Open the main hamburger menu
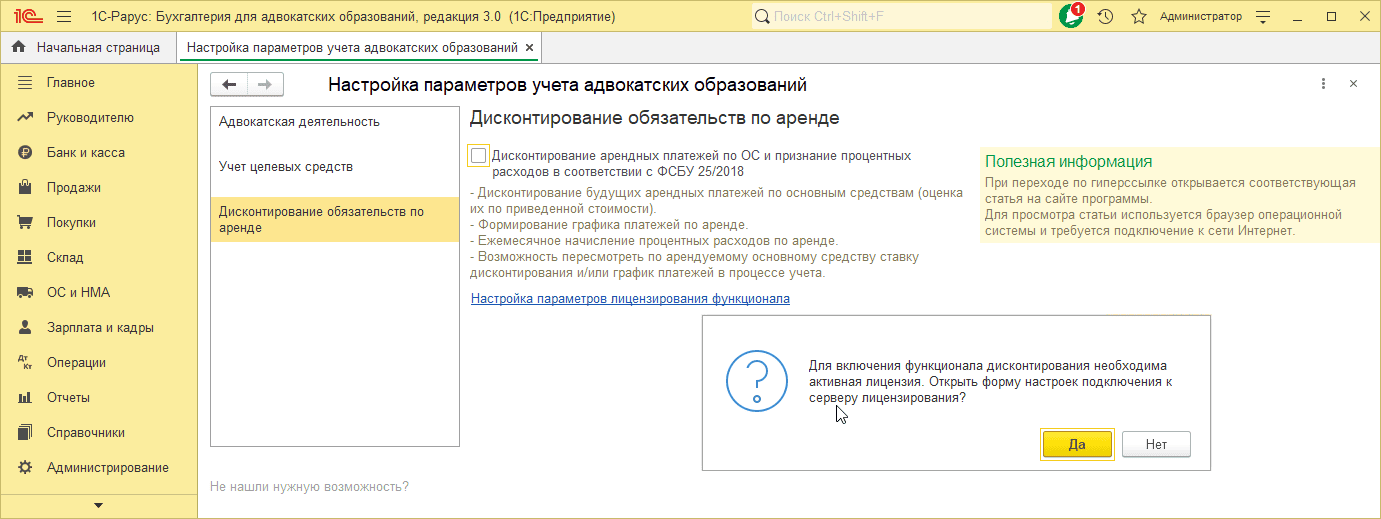Screen dimensions: 1381x519 tap(64, 17)
